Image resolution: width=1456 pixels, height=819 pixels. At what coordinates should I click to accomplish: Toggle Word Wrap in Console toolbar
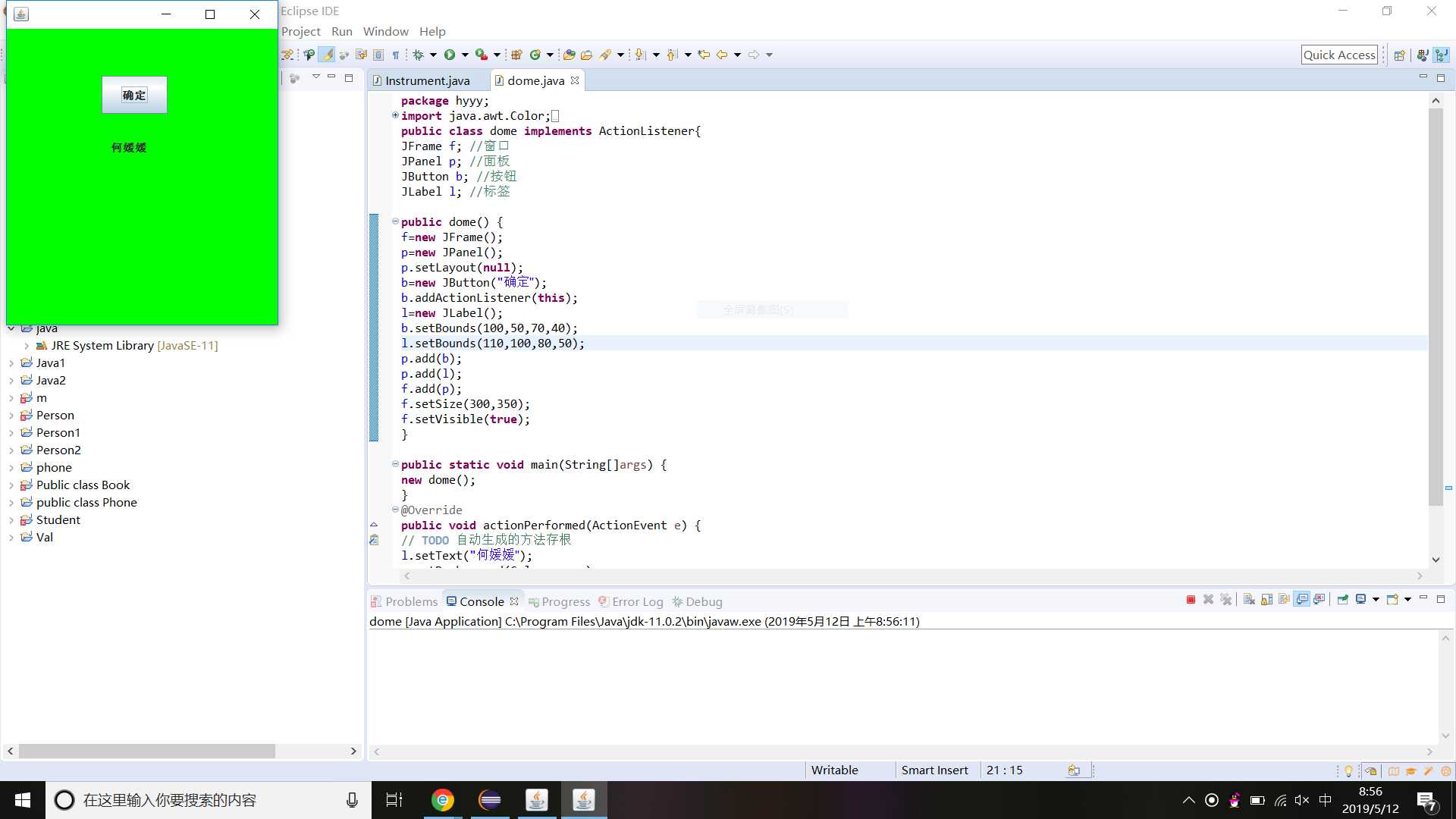tap(1284, 600)
